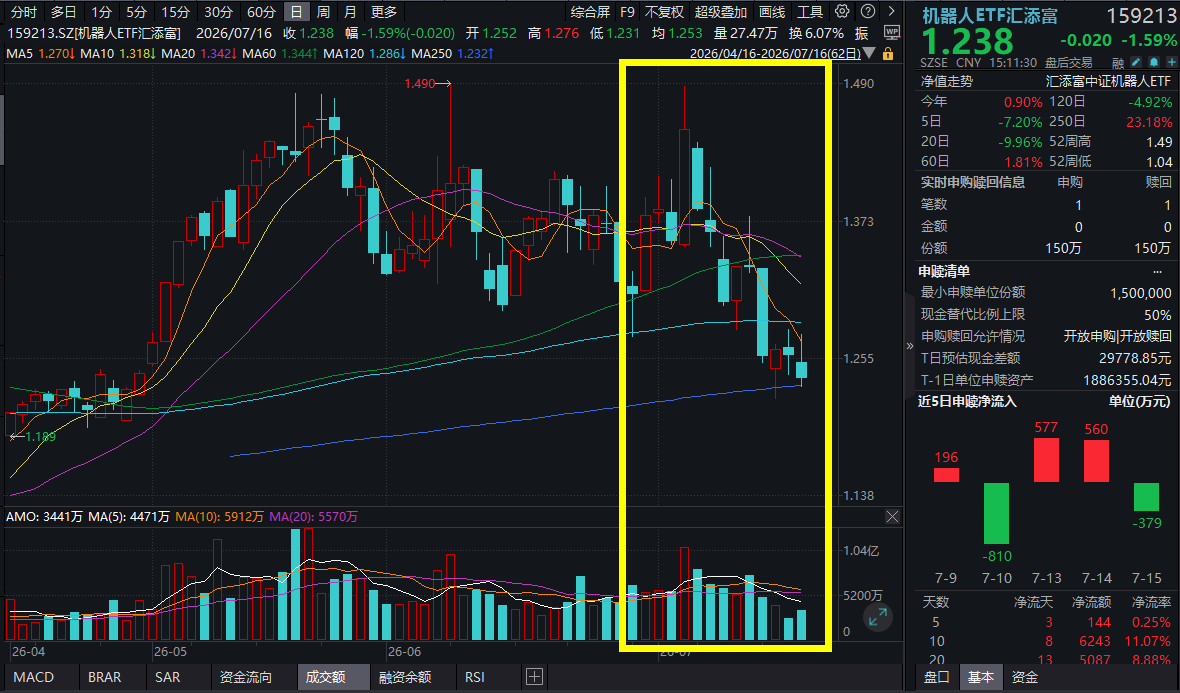
Task: Open the help question mark icon
Action: [x=868, y=11]
